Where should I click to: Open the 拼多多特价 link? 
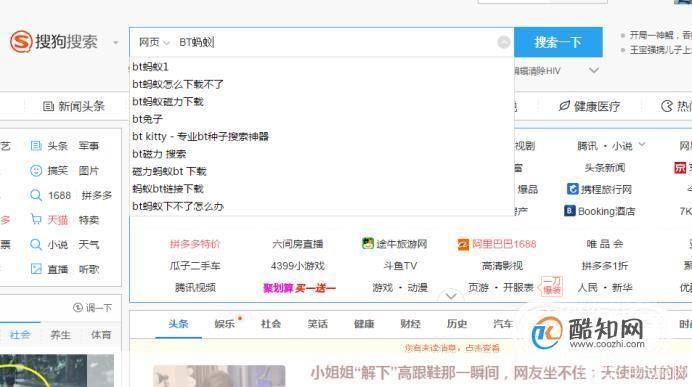[x=195, y=244]
